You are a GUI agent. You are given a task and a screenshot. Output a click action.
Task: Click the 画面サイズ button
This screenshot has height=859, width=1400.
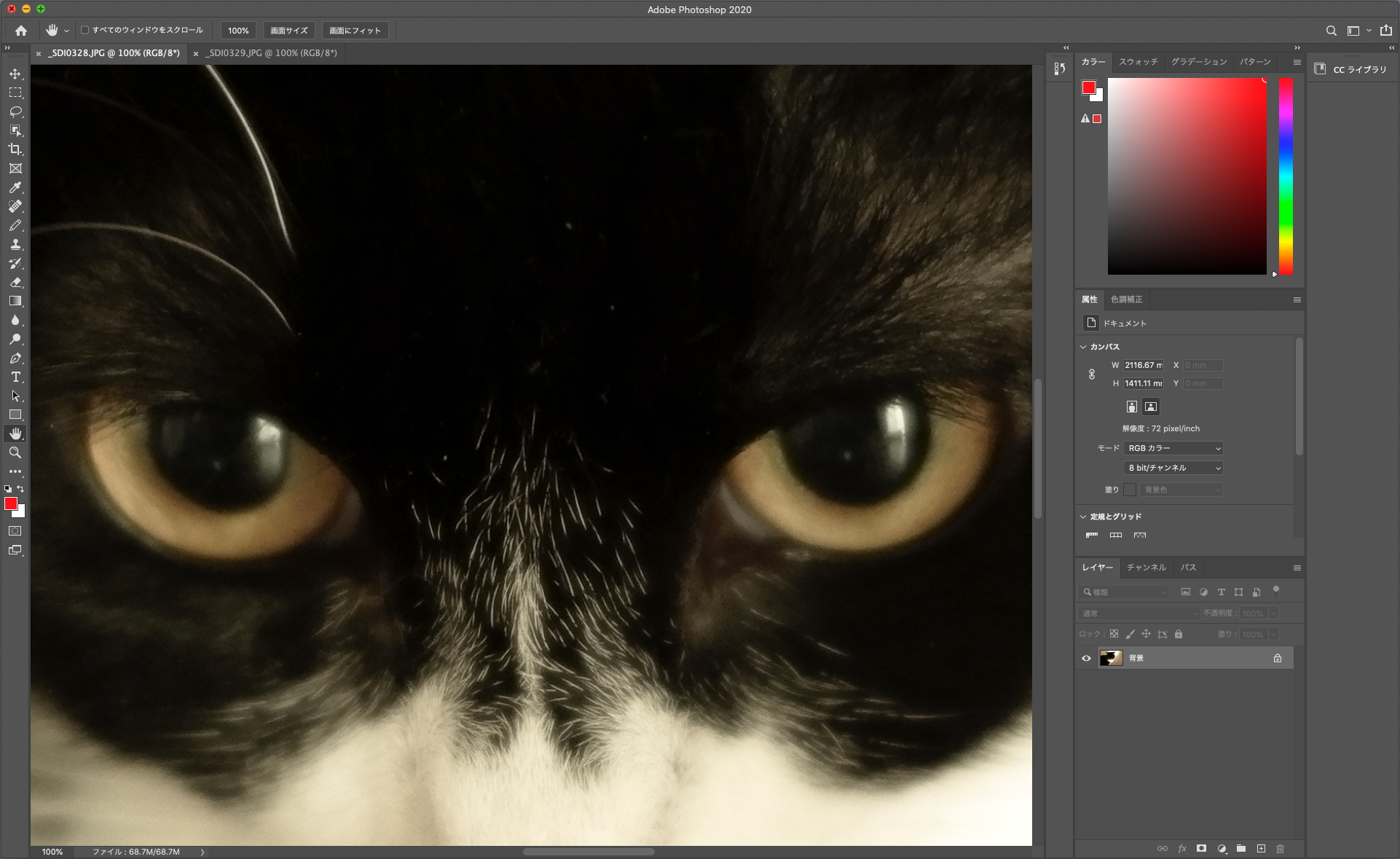[x=289, y=31]
